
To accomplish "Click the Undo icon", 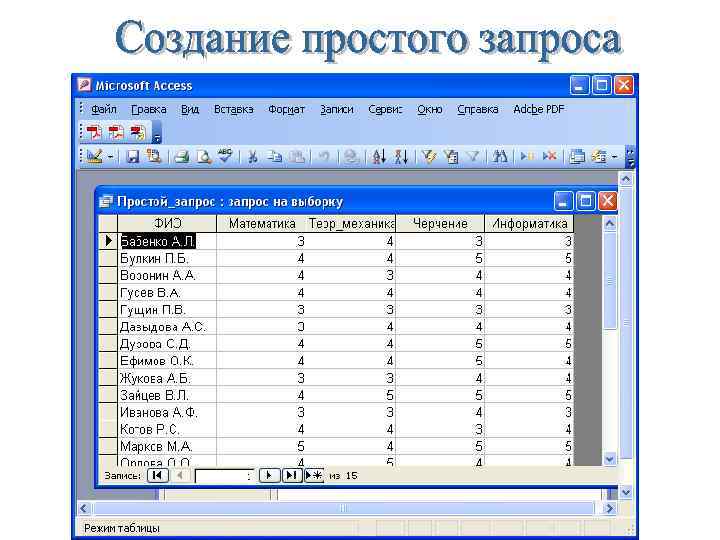I will [x=324, y=157].
